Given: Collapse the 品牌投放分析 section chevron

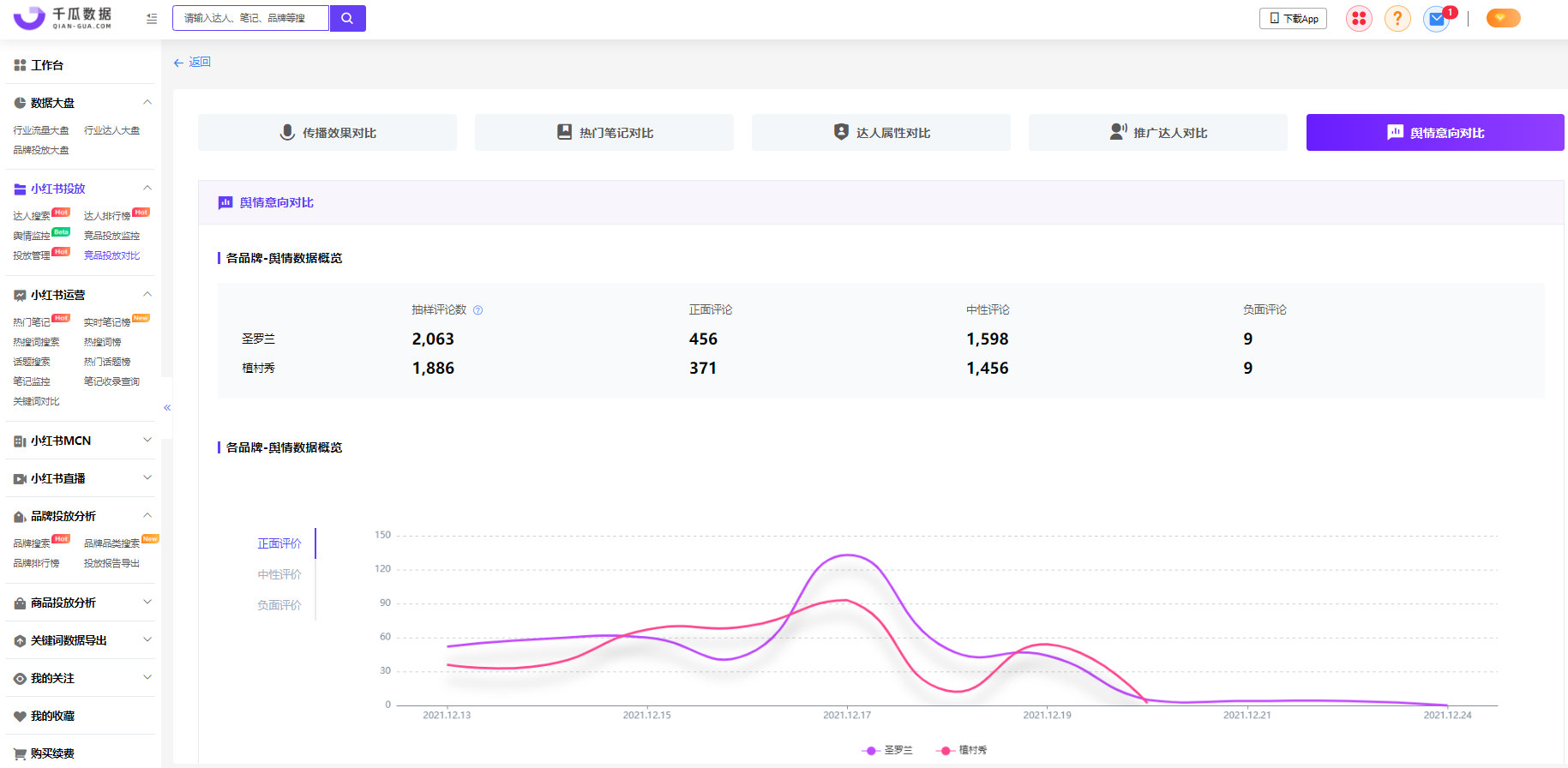Looking at the screenshot, I should click(x=147, y=515).
